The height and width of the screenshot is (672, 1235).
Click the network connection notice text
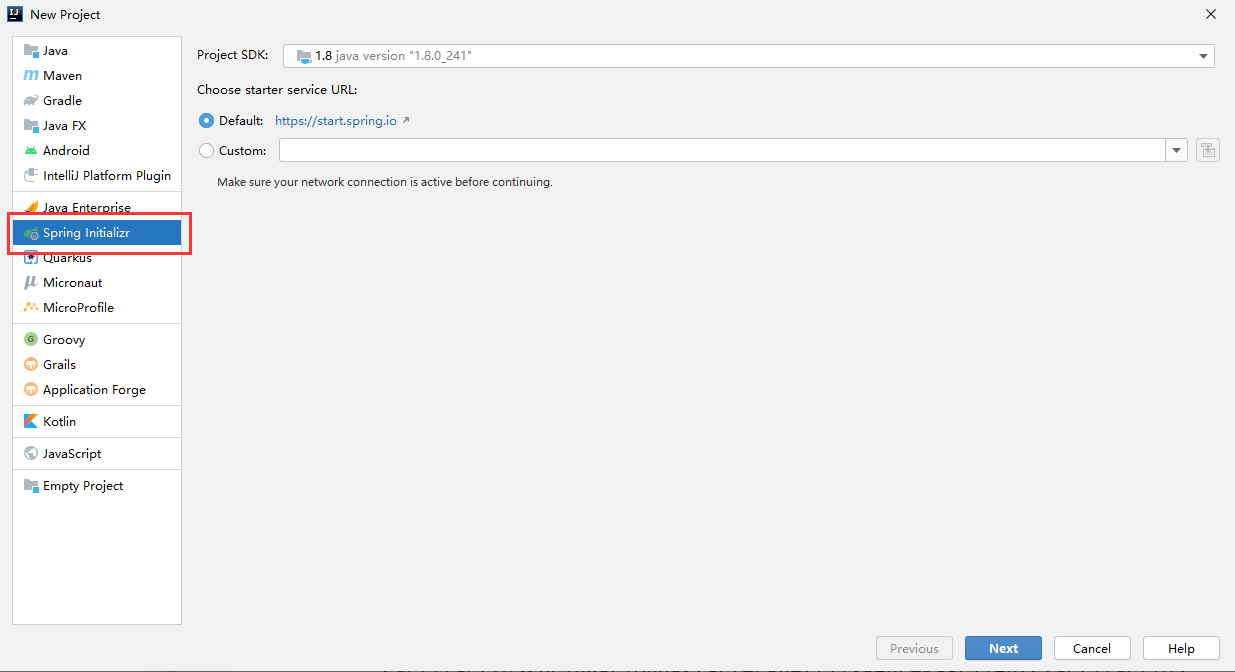385,182
